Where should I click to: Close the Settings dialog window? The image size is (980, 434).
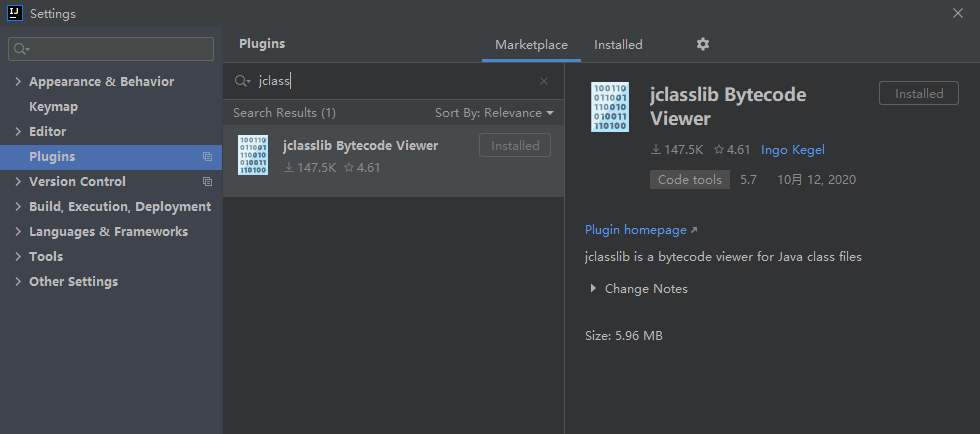point(958,13)
